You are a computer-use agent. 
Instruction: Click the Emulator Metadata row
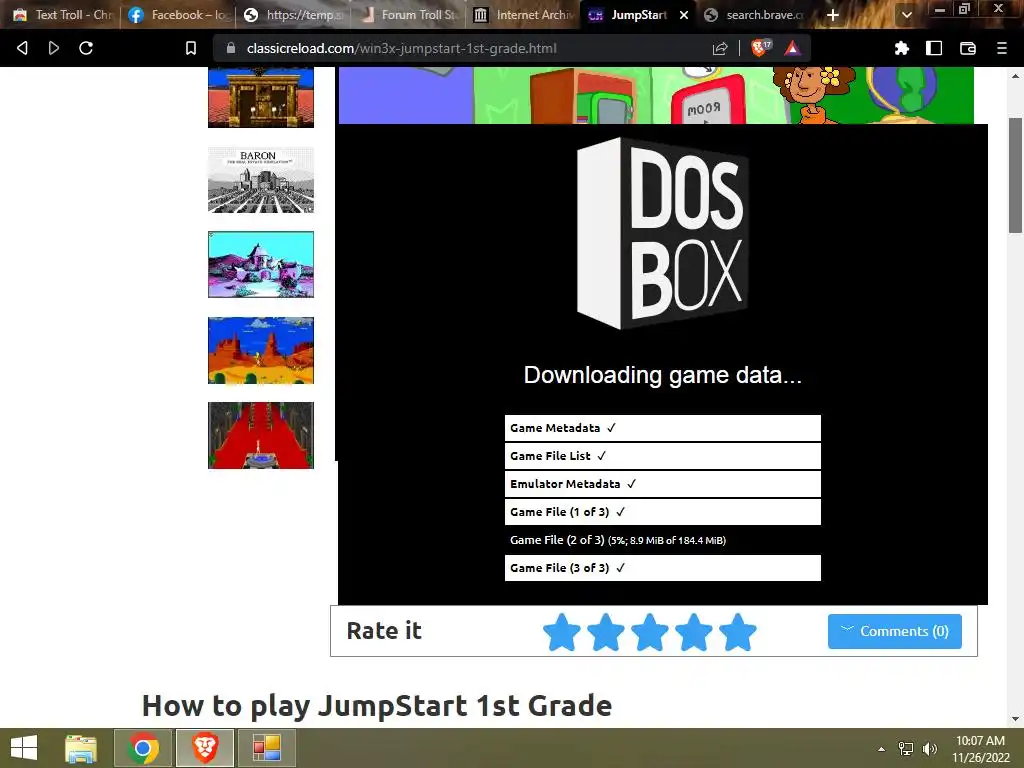662,484
